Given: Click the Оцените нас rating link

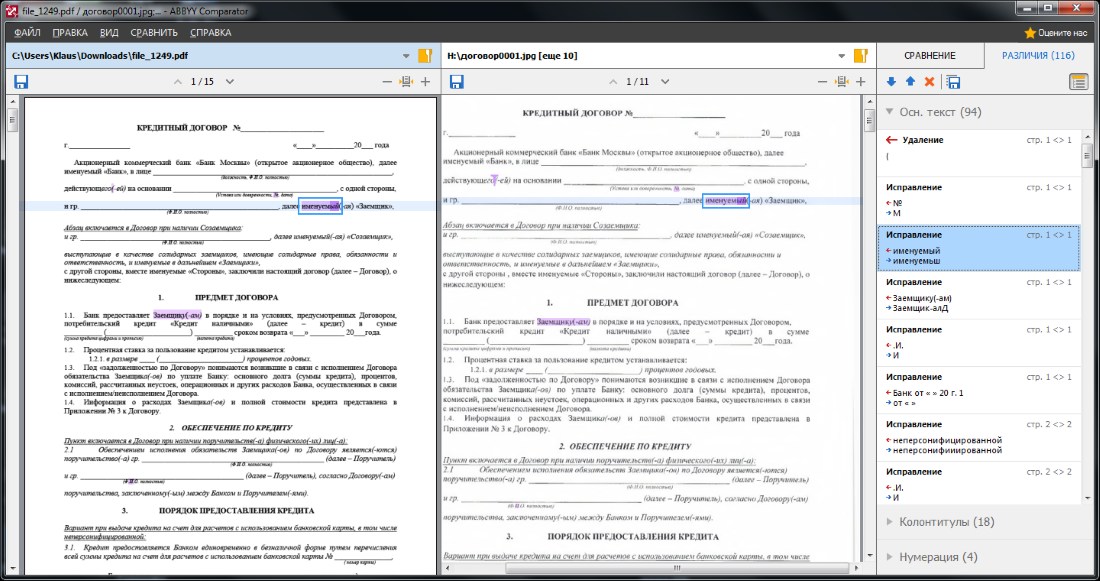Looking at the screenshot, I should [1056, 32].
